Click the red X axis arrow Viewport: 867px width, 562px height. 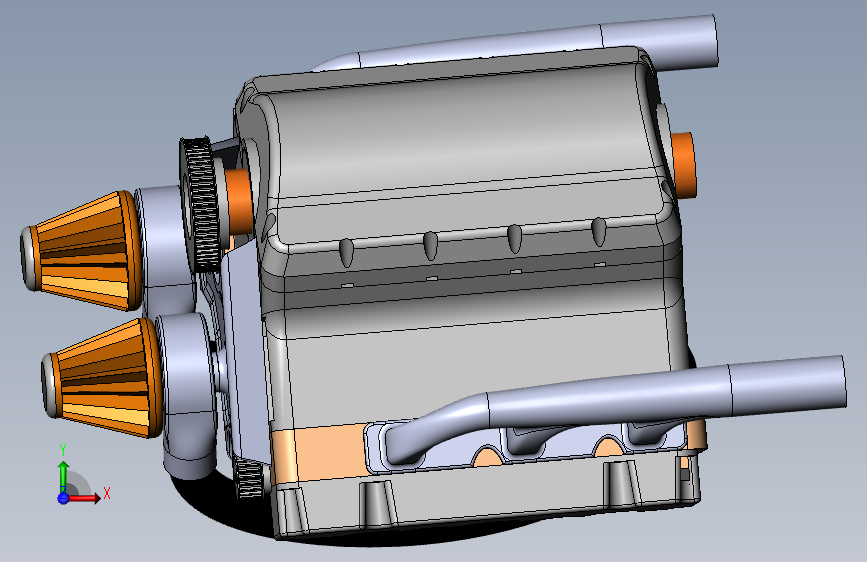point(84,497)
